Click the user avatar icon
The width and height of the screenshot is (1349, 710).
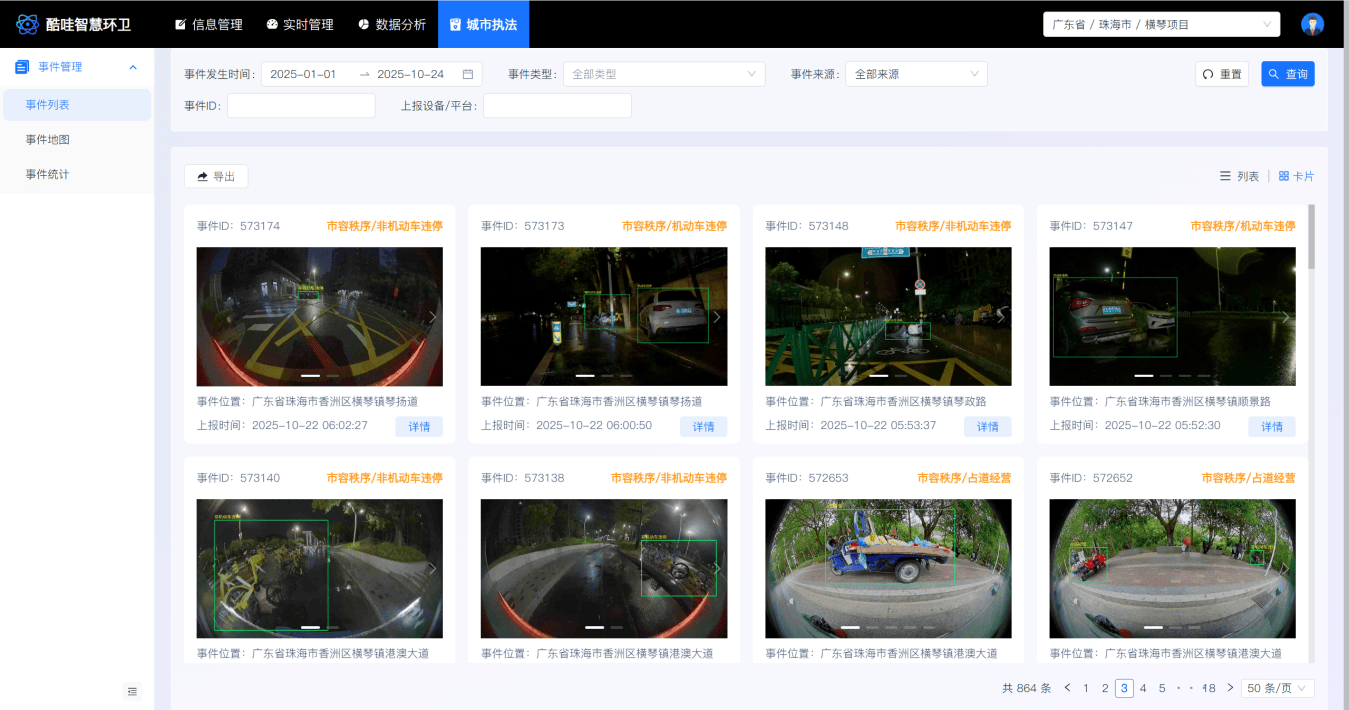pos(1312,24)
